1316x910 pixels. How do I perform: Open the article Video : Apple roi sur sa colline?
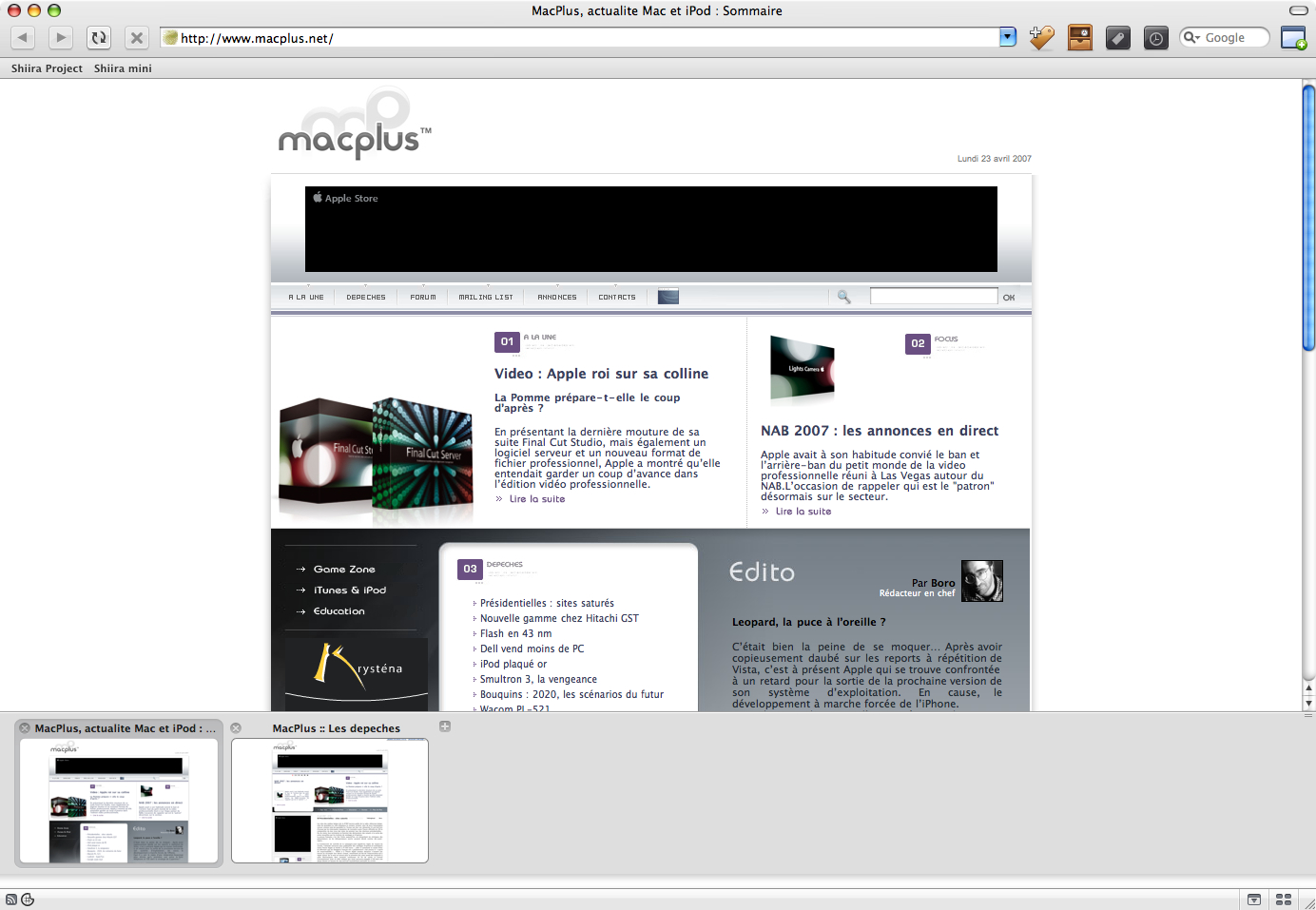601,374
